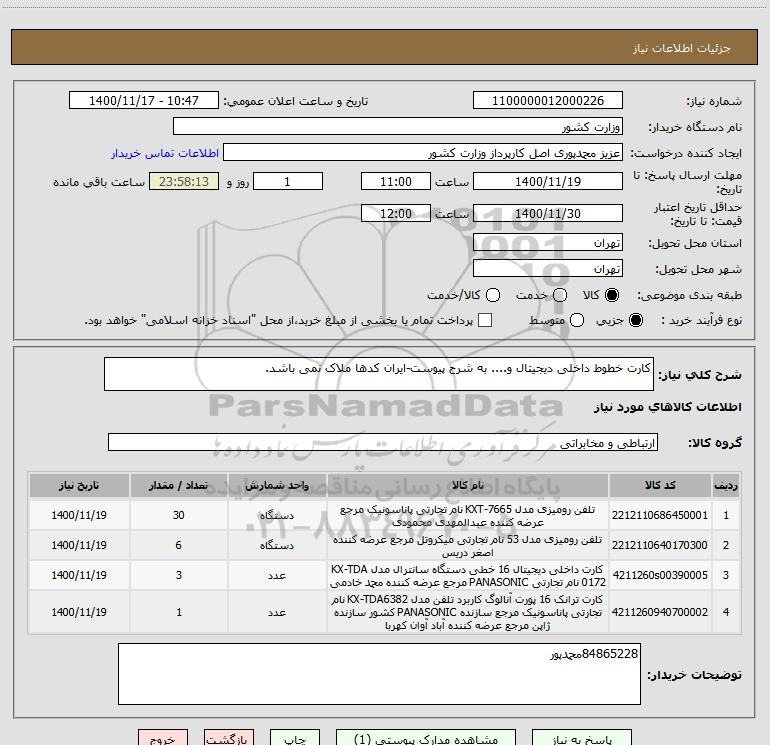Click product code 4211260940700002
Viewport: 770px width, 745px height.
(x=660, y=612)
